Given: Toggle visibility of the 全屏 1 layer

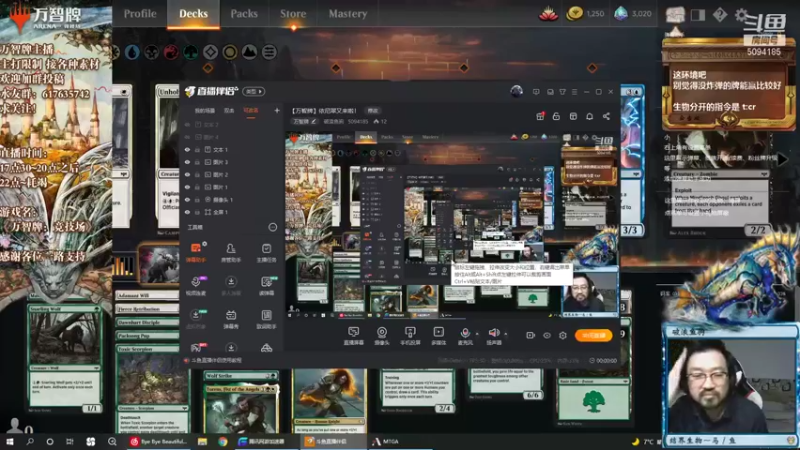Looking at the screenshot, I should click(187, 212).
